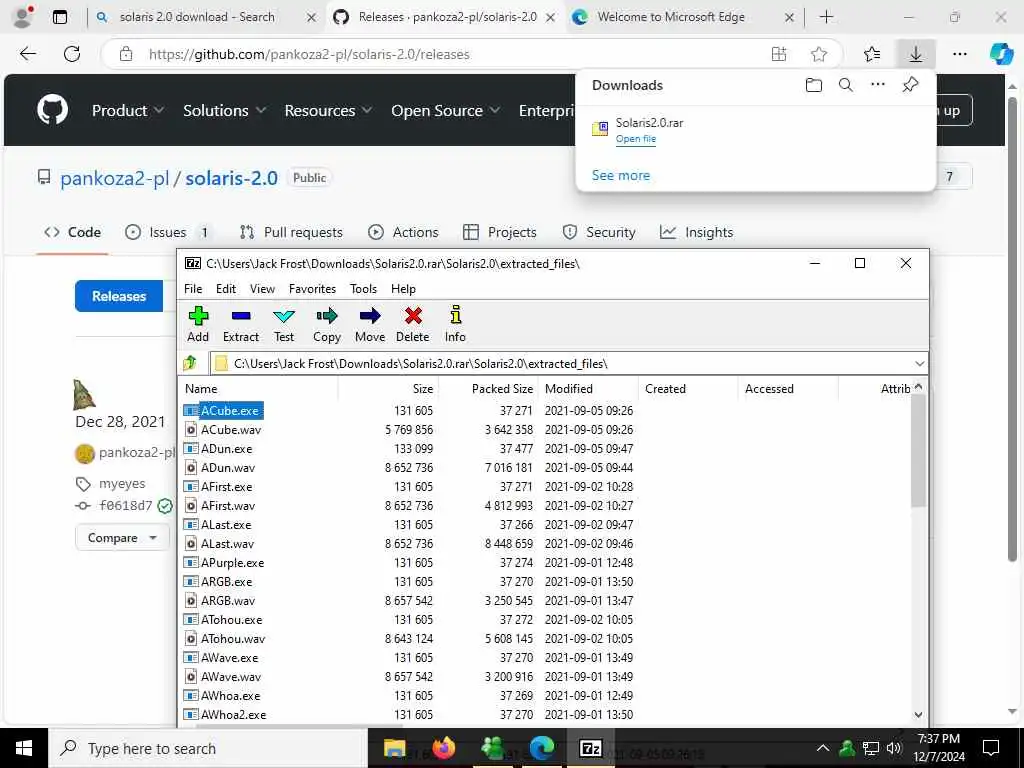The image size is (1024, 768).
Task: Click the f0618d7 commit link
Action: pos(125,505)
